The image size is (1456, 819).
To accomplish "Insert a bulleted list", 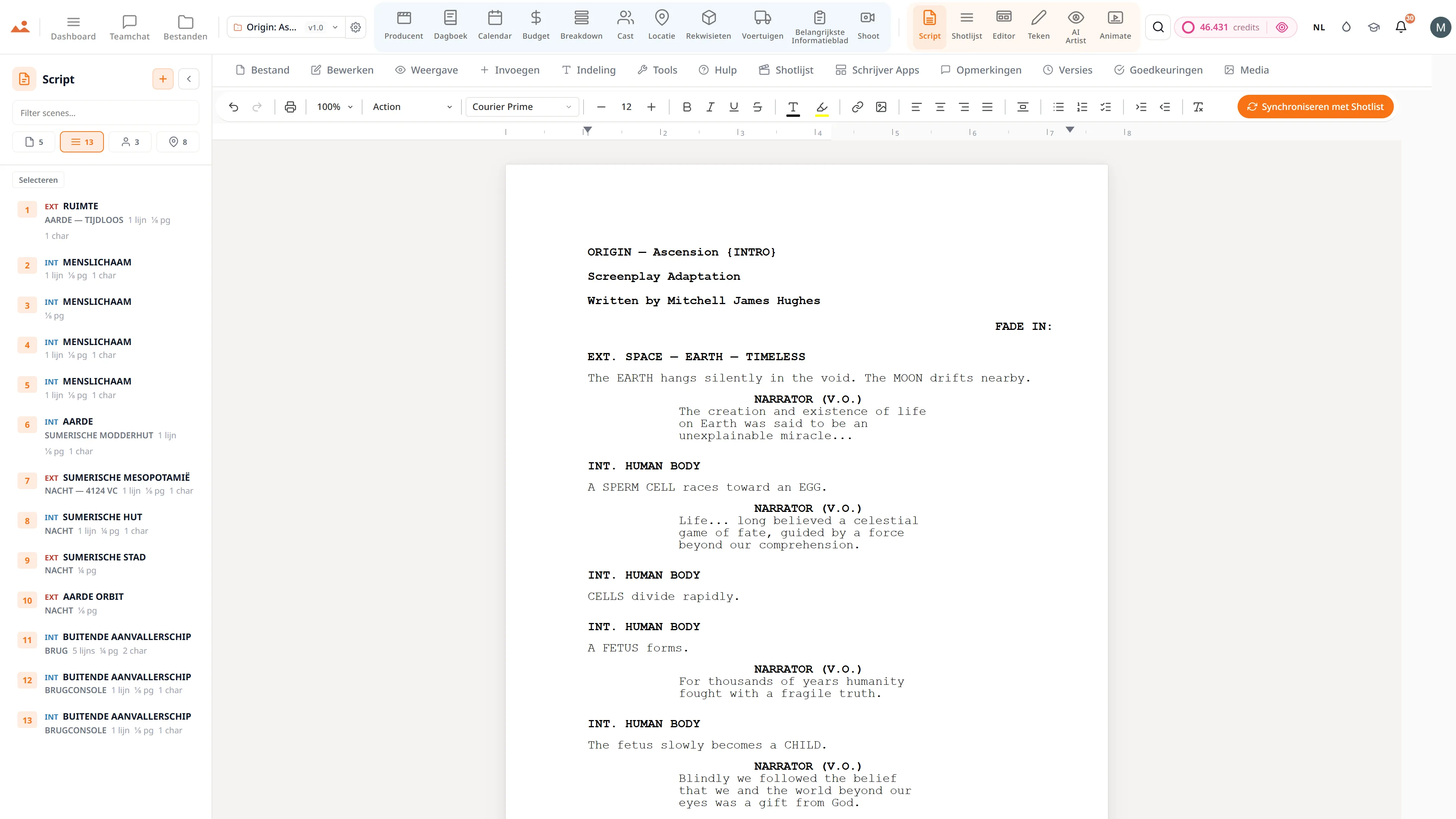I will coord(1059,107).
